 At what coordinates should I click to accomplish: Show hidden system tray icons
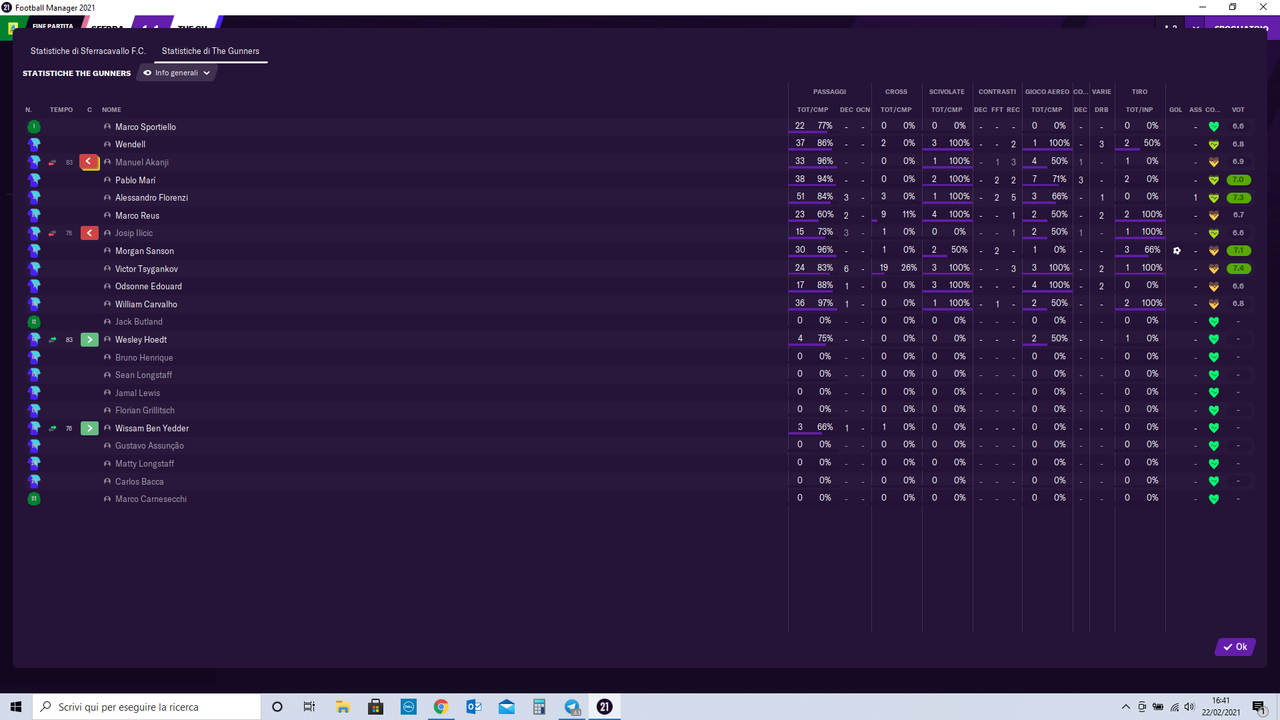(x=1126, y=707)
